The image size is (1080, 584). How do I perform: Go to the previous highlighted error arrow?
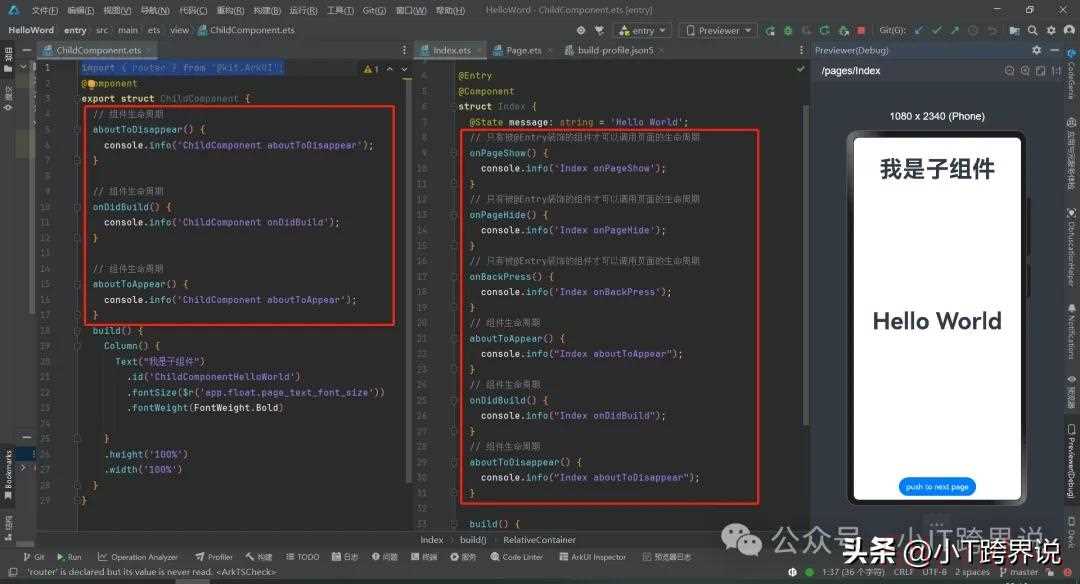pos(390,69)
